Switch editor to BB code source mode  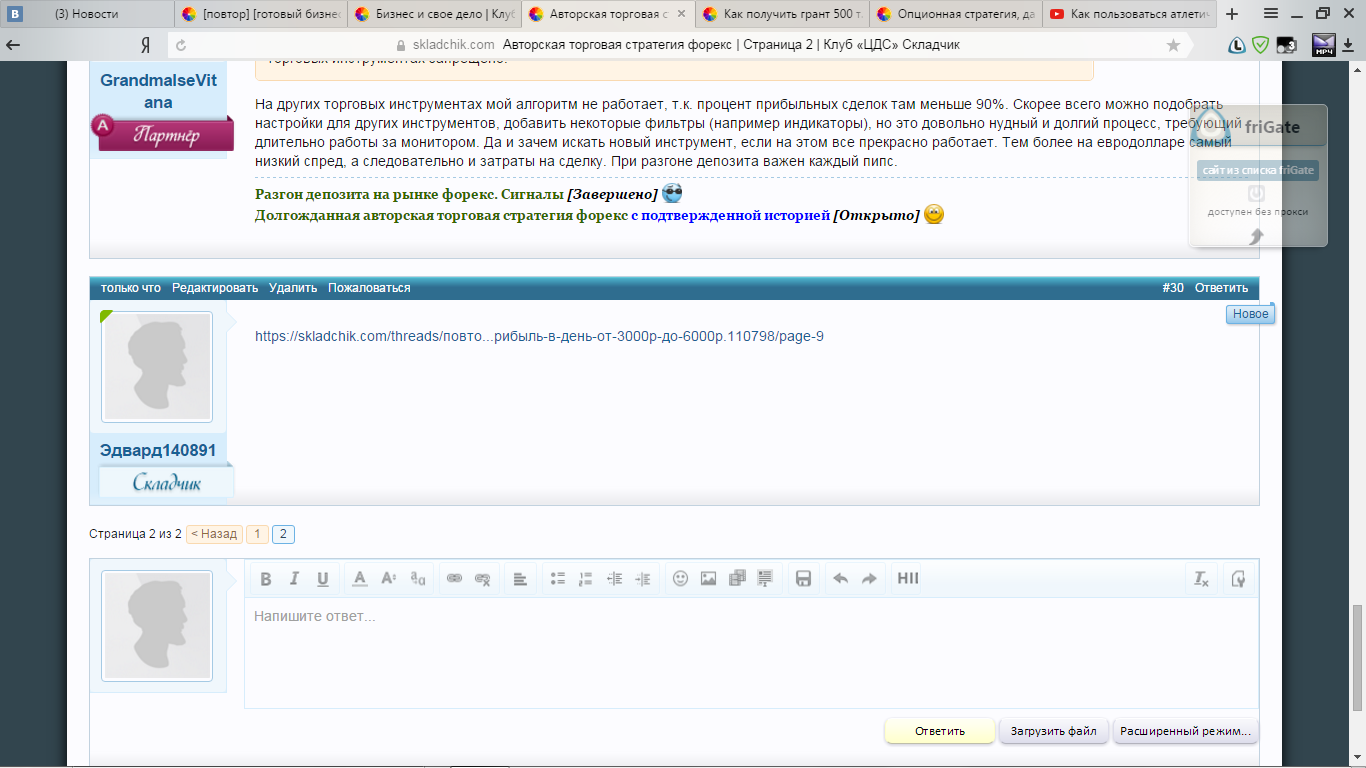pyautogui.click(x=1239, y=579)
